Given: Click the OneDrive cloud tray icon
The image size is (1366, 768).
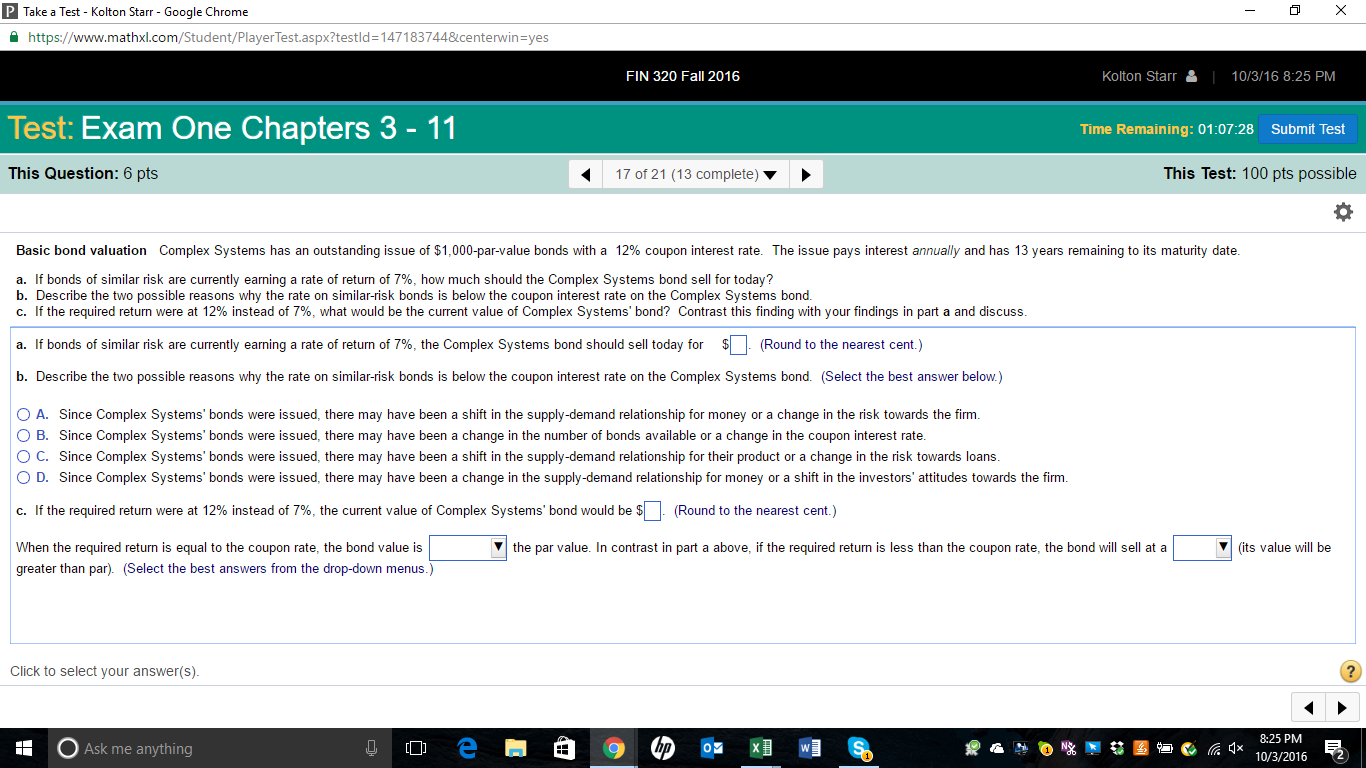Looking at the screenshot, I should pos(997,748).
